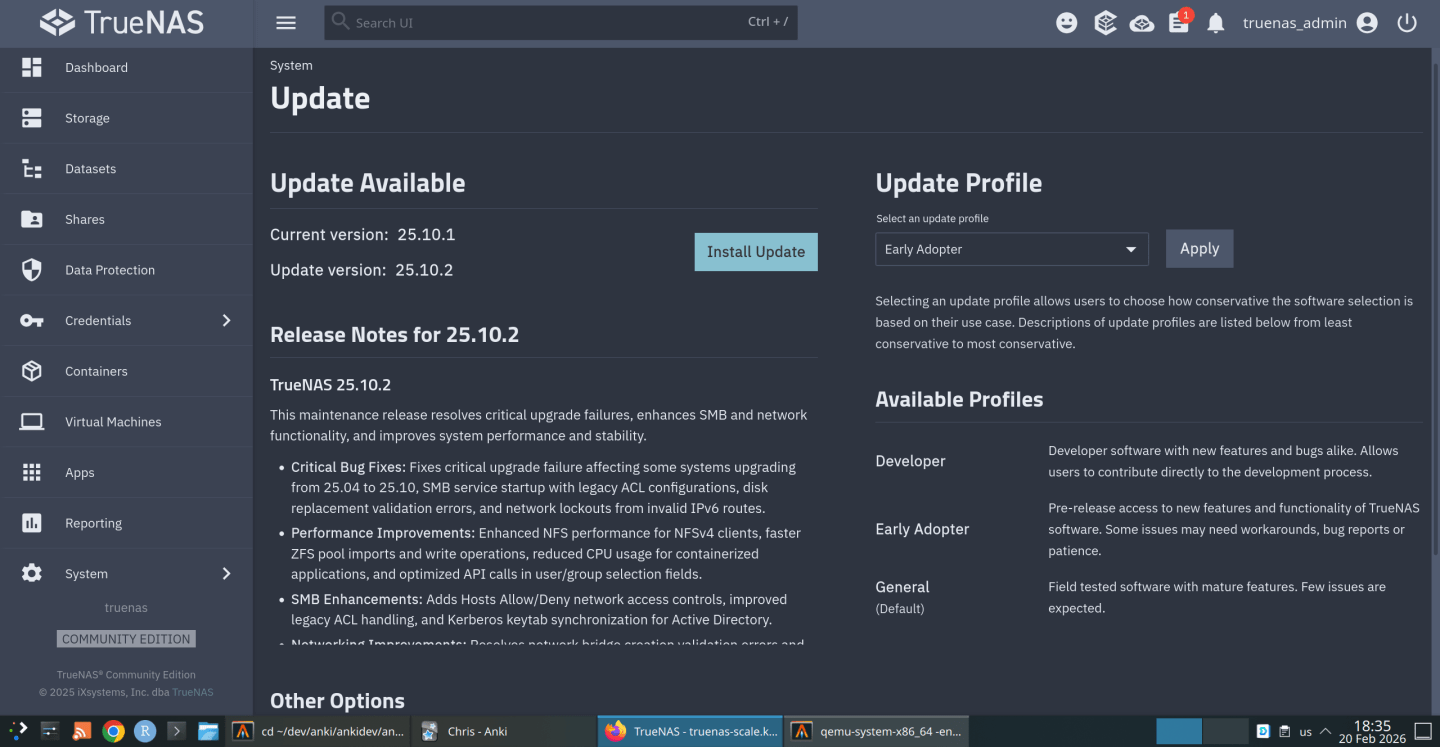Open the Data Protection section
Viewport: 1440px width, 747px height.
click(x=110, y=270)
